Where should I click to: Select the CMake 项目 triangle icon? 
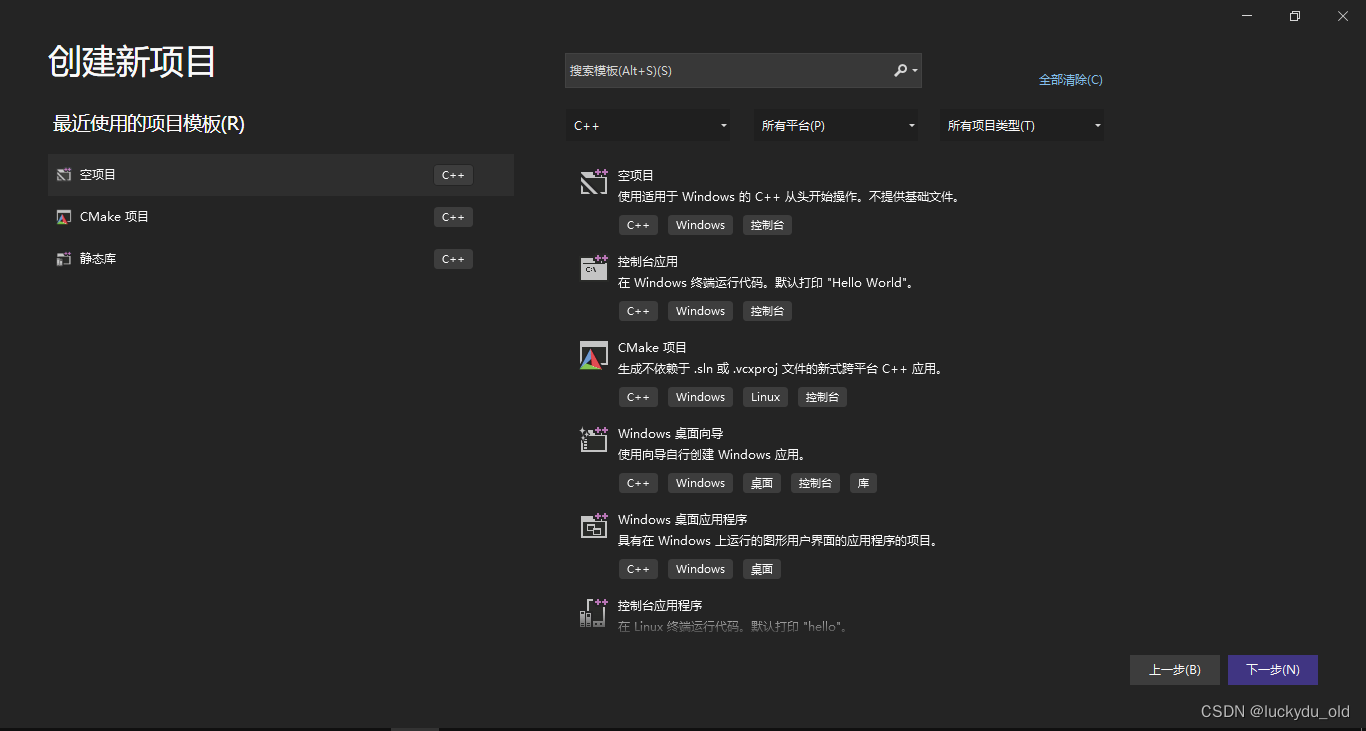click(593, 354)
